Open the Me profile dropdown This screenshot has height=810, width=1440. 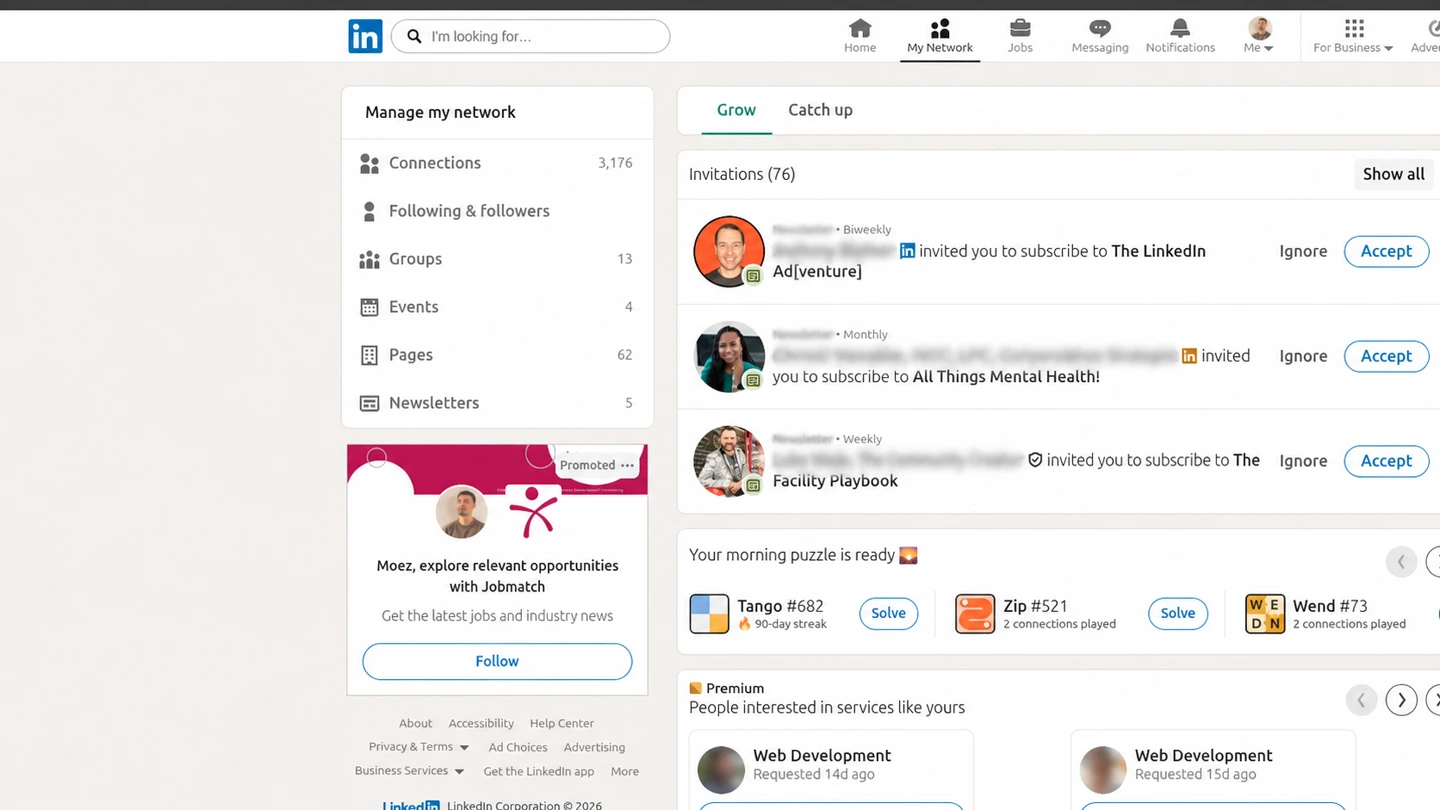point(1260,36)
